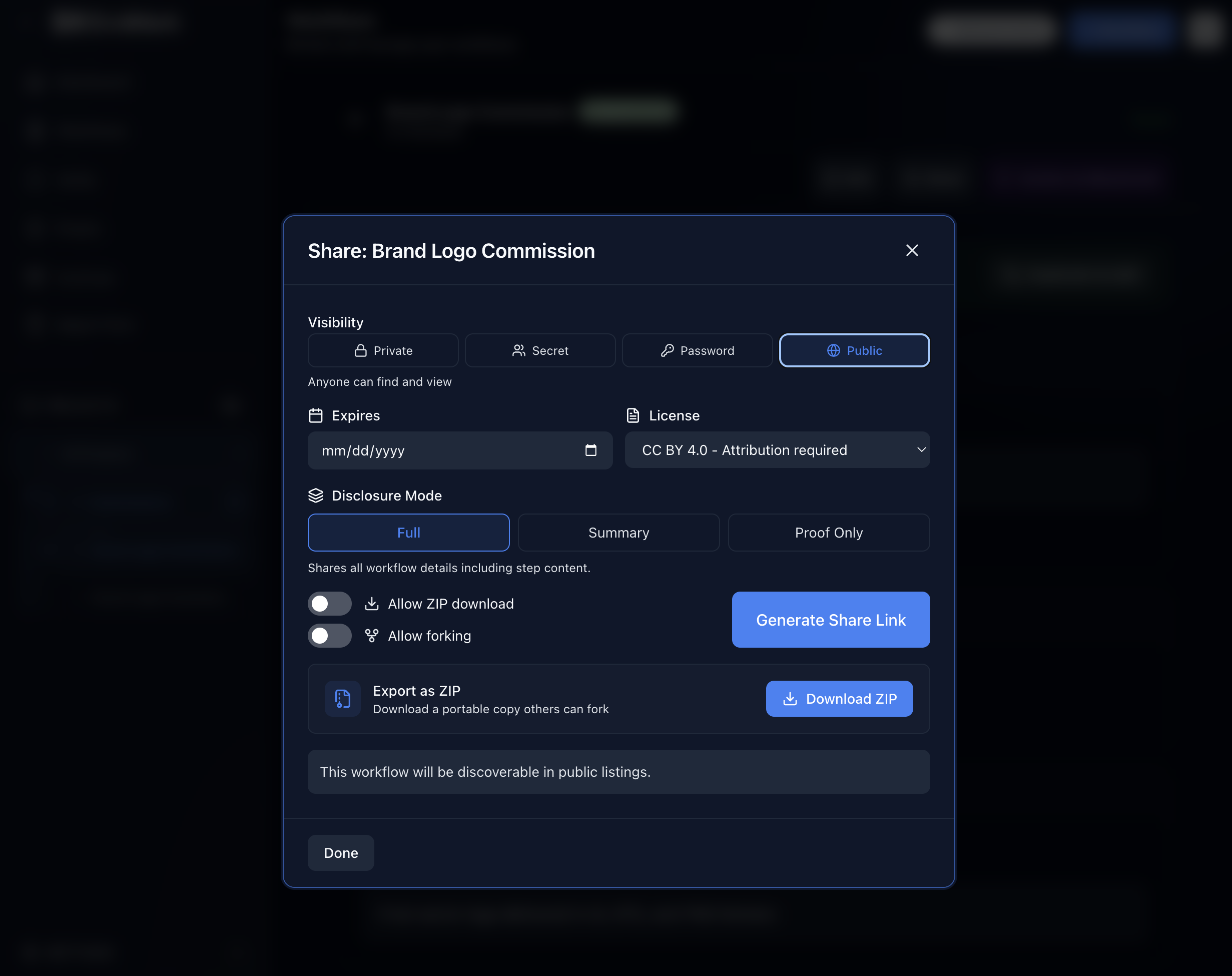The width and height of the screenshot is (1232, 976).
Task: Click the ZIP file icon in Export as ZIP
Action: [342, 698]
